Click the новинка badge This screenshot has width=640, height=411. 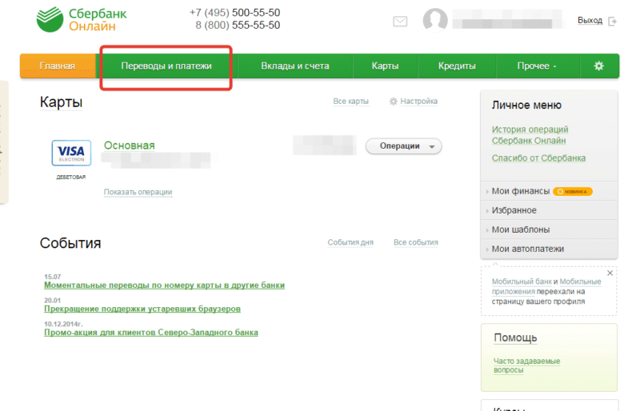(x=573, y=191)
